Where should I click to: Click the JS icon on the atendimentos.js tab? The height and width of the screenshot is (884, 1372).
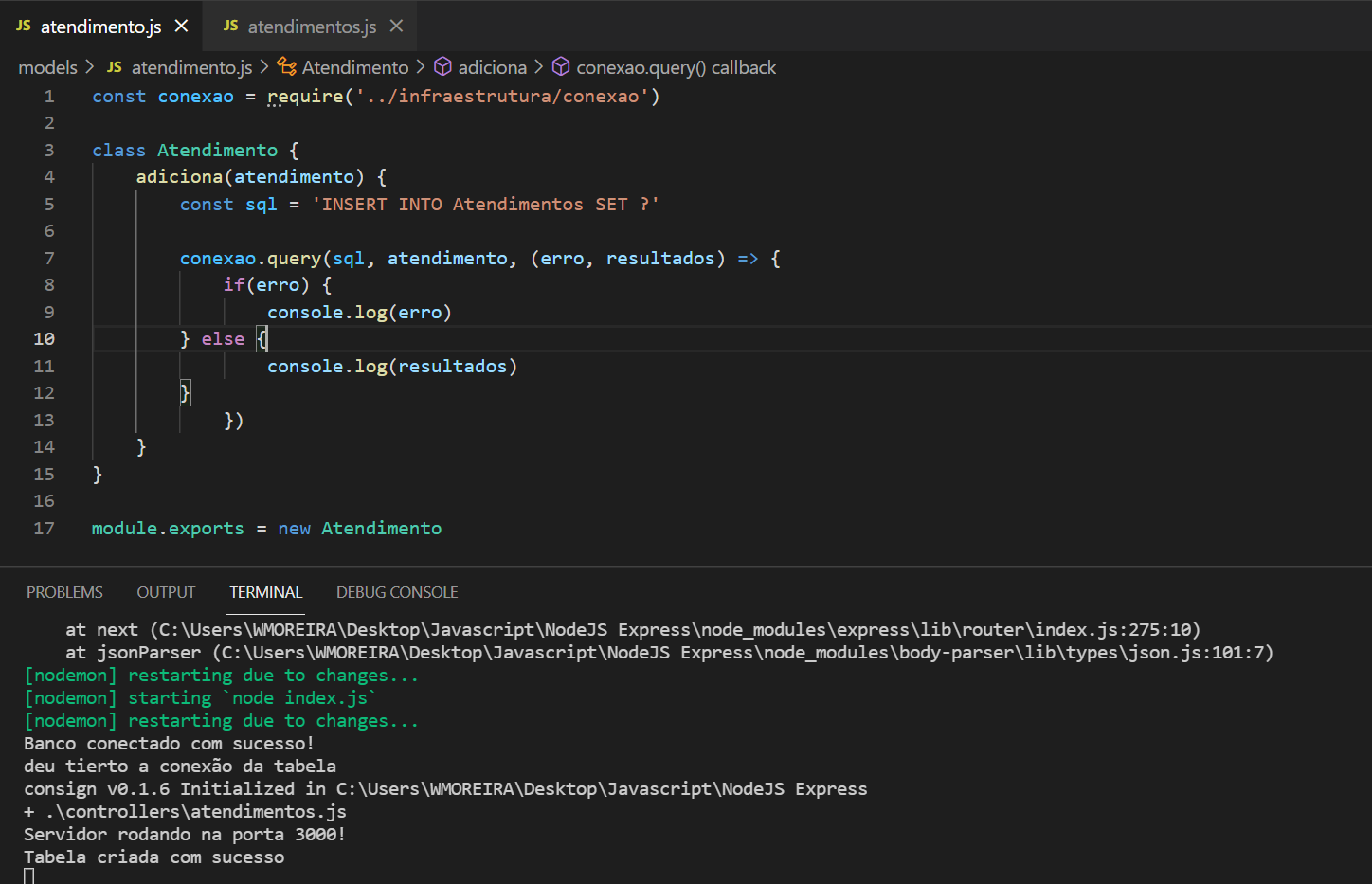[x=230, y=26]
